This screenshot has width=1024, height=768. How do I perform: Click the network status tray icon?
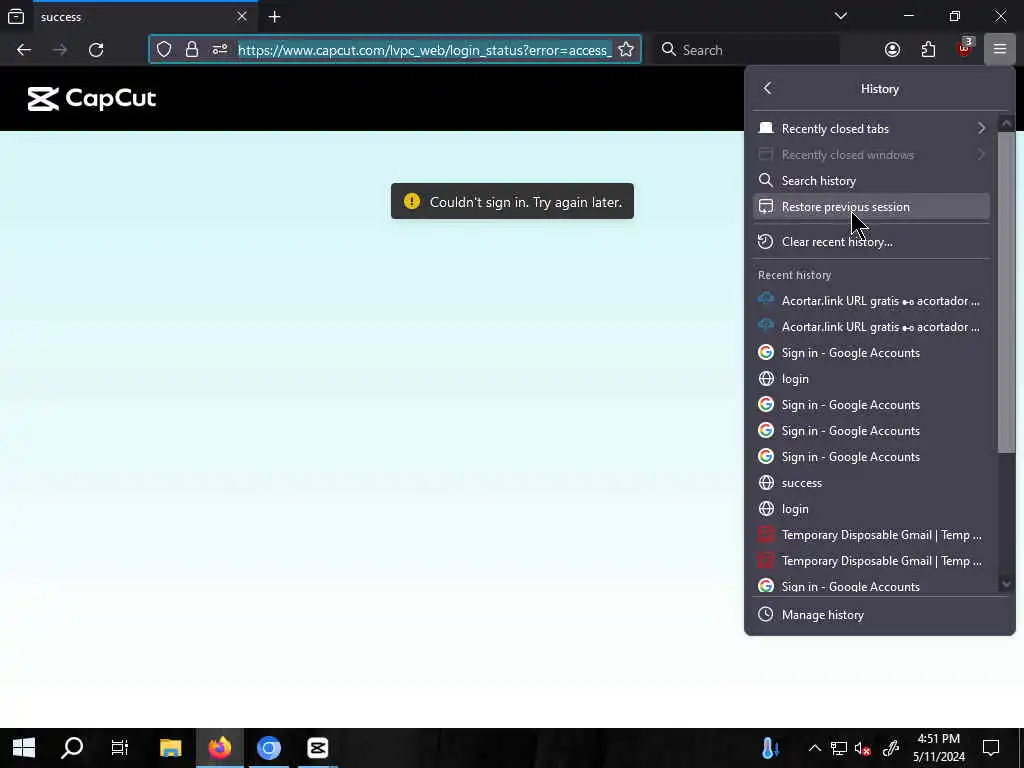[x=839, y=748]
